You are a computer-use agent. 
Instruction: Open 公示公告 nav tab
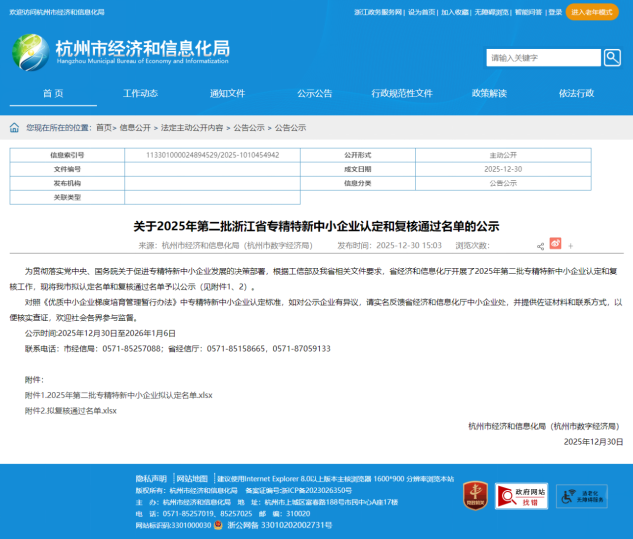(314, 93)
